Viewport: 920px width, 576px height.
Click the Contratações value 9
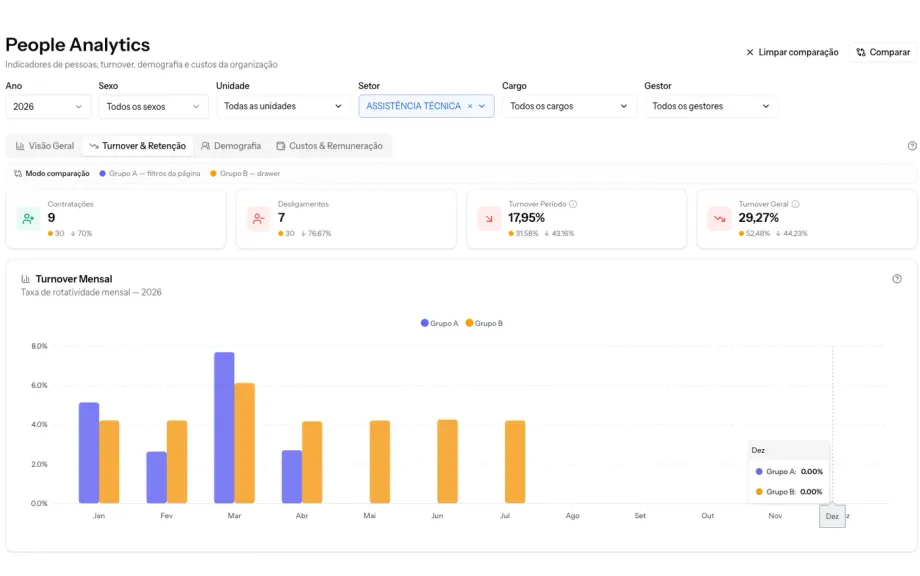pyautogui.click(x=52, y=218)
